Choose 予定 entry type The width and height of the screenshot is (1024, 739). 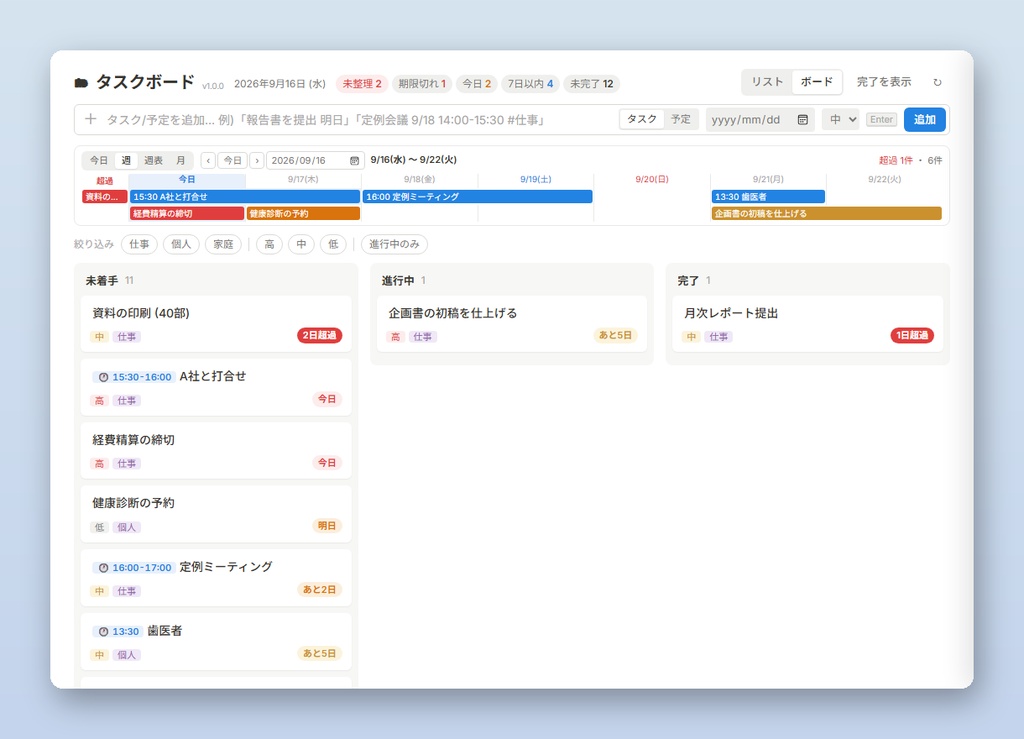[680, 119]
